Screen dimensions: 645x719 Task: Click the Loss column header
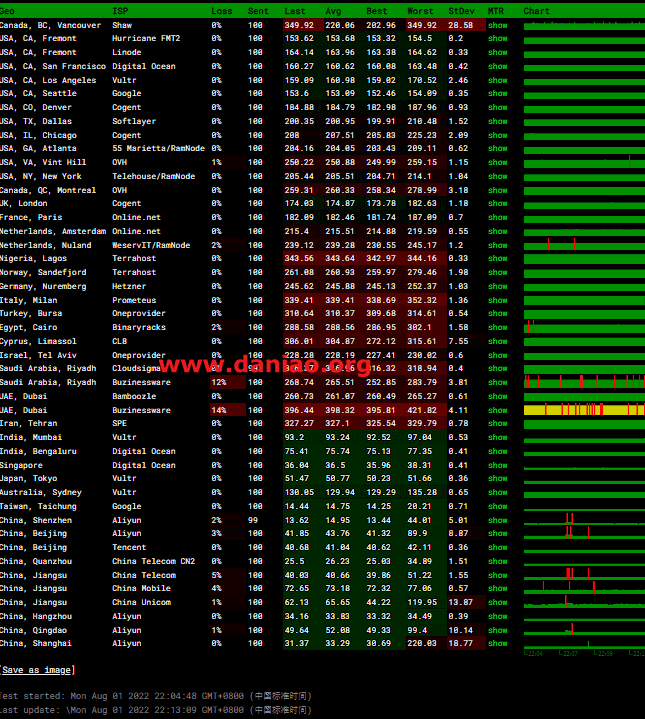tap(222, 11)
